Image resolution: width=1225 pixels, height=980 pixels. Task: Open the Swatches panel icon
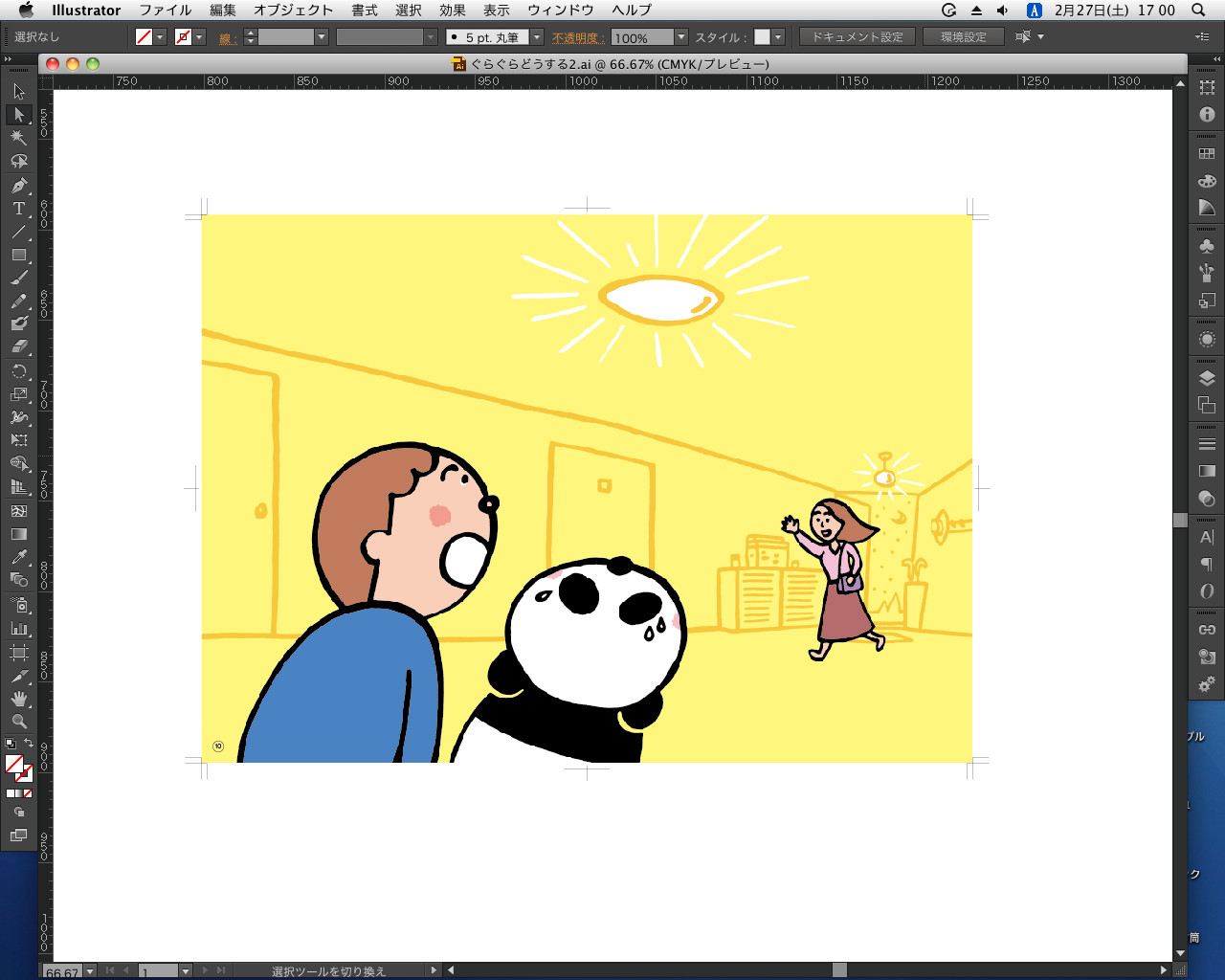click(1207, 154)
